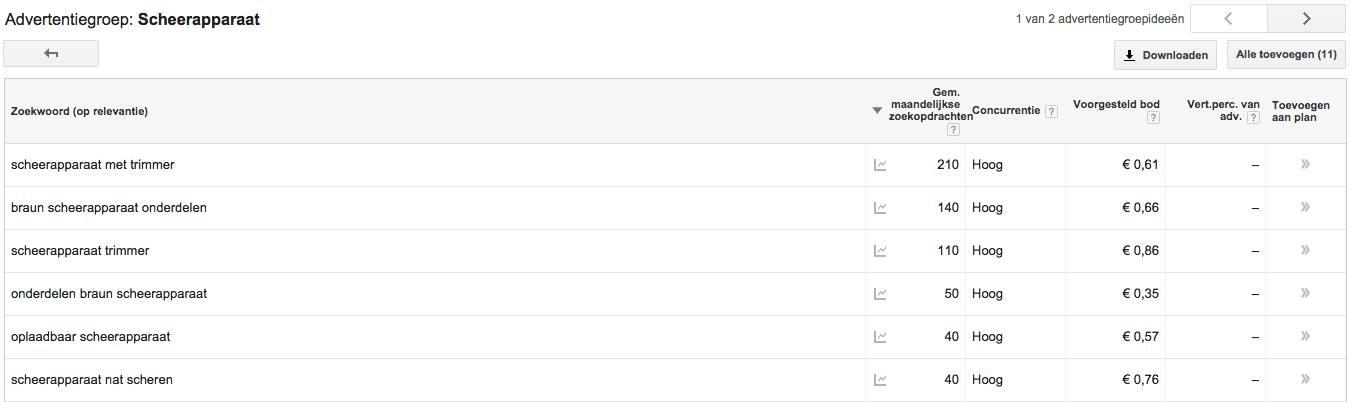Select keyword 'onderdelen braun scheerapparaat' row
This screenshot has width=1350, height=402.
[109, 294]
